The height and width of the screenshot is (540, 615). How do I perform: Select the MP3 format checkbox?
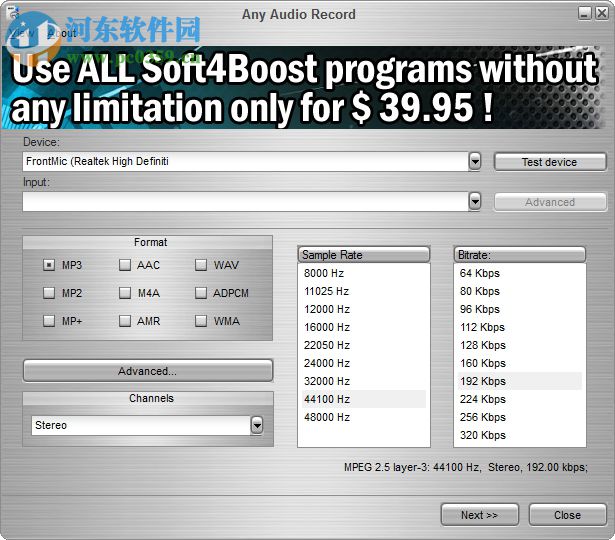[49, 265]
